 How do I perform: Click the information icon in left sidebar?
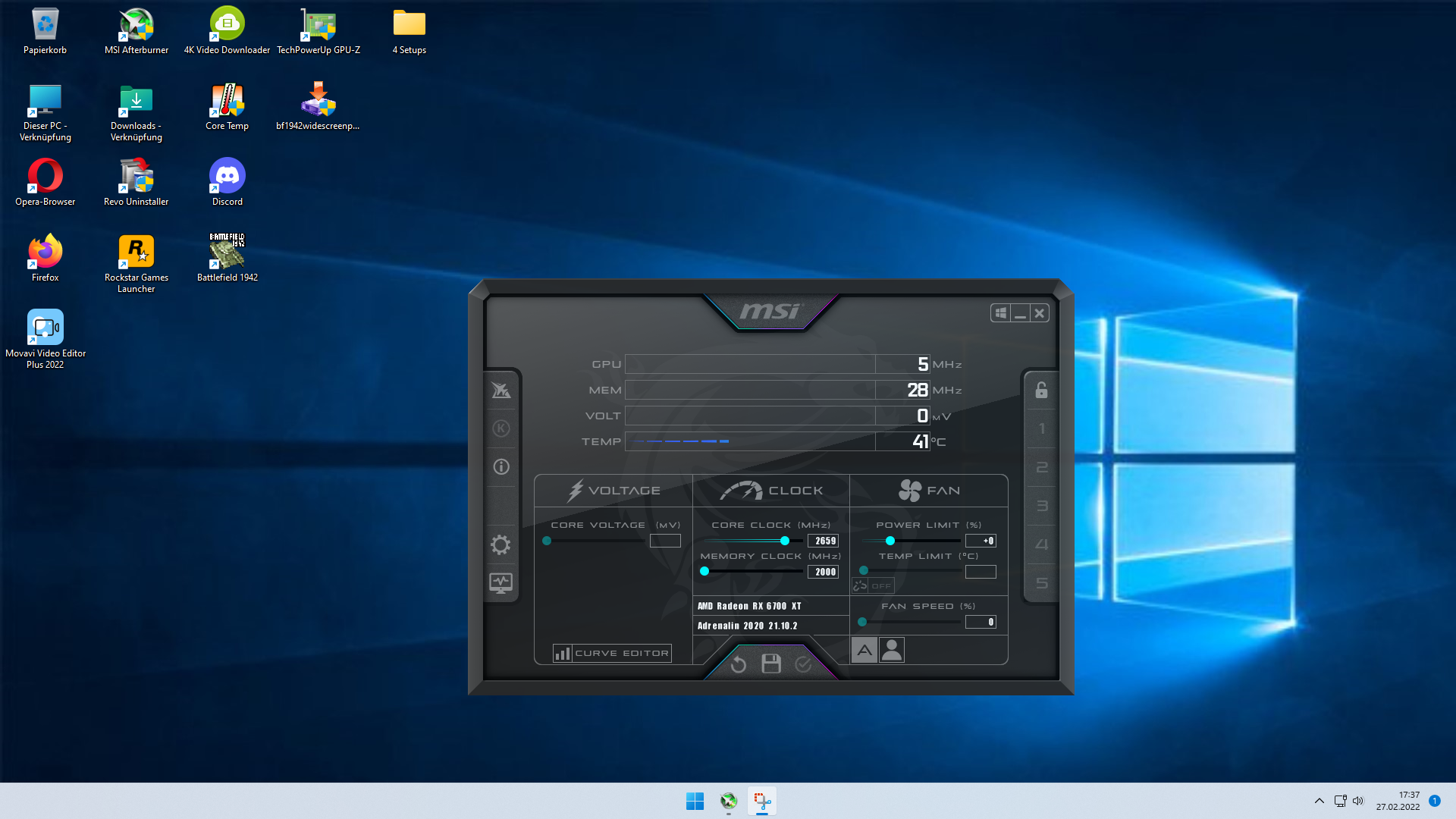tap(500, 467)
